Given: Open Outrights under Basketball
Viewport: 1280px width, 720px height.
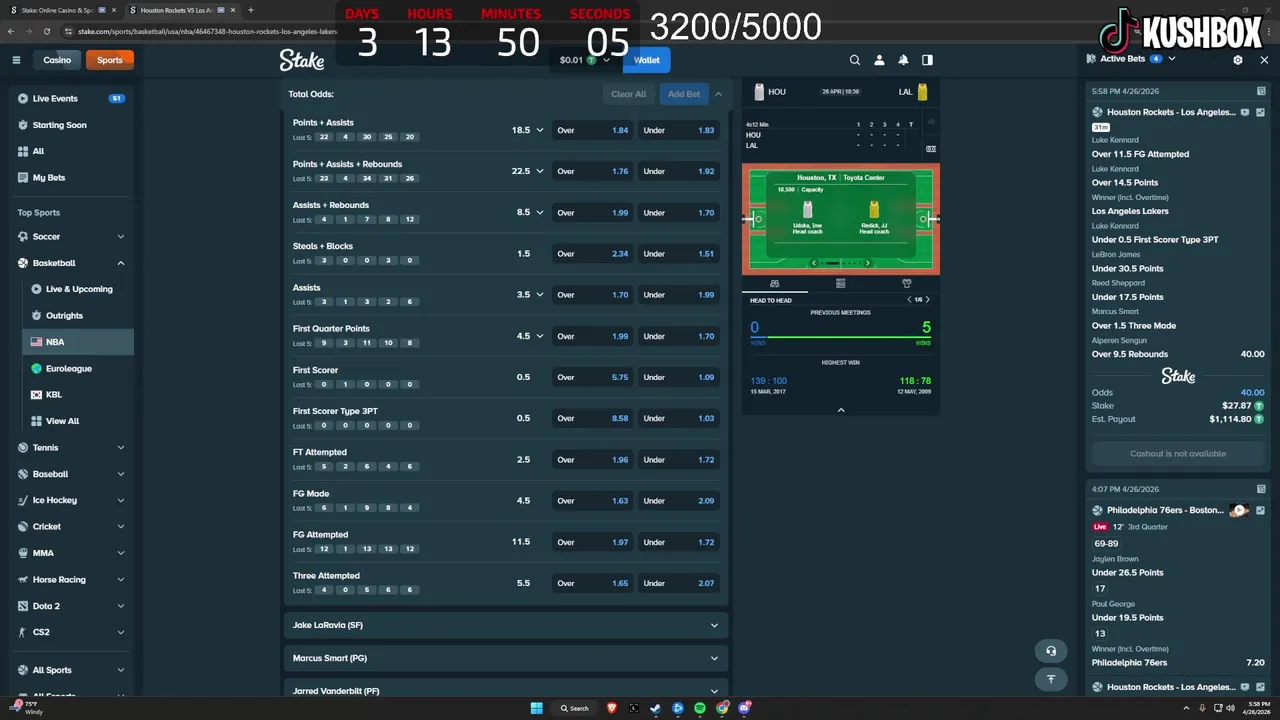Looking at the screenshot, I should point(78,316).
